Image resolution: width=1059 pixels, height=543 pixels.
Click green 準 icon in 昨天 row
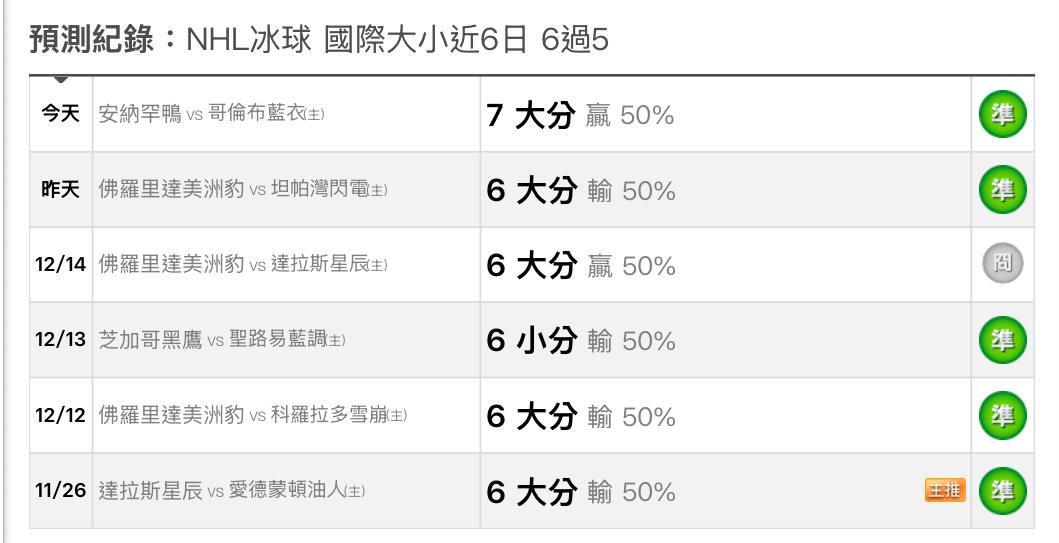[x=1001, y=190]
